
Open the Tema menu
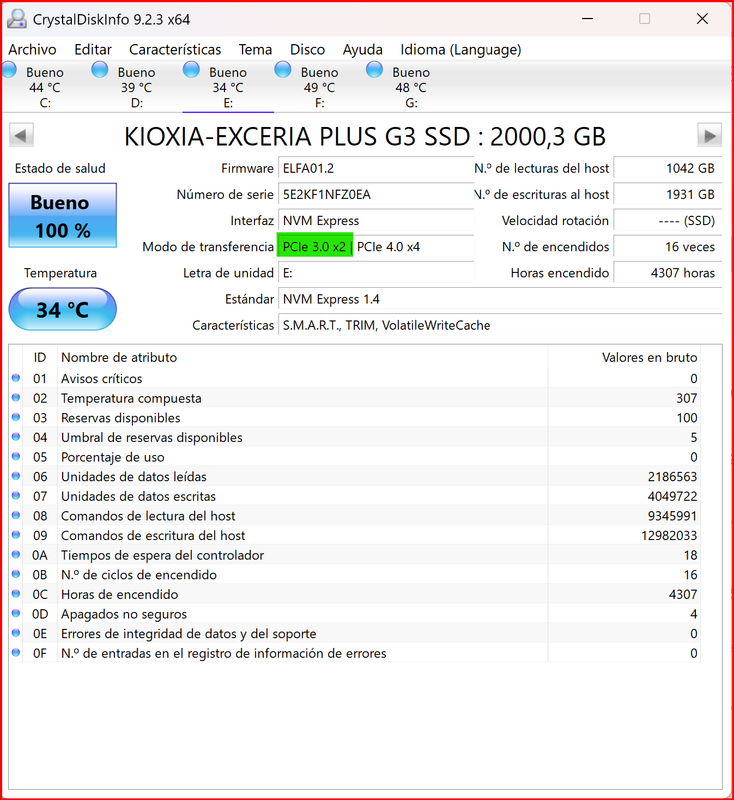click(x=255, y=49)
